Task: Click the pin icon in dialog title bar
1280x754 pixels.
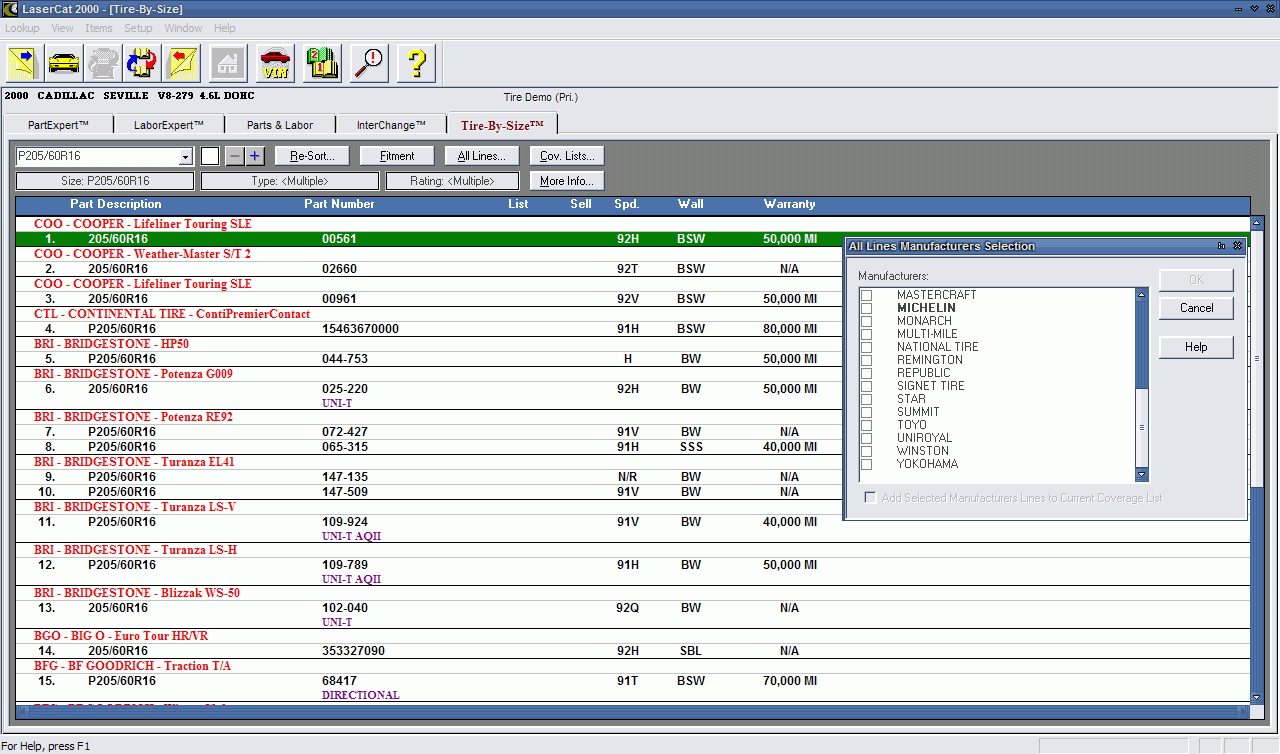Action: [x=1222, y=246]
